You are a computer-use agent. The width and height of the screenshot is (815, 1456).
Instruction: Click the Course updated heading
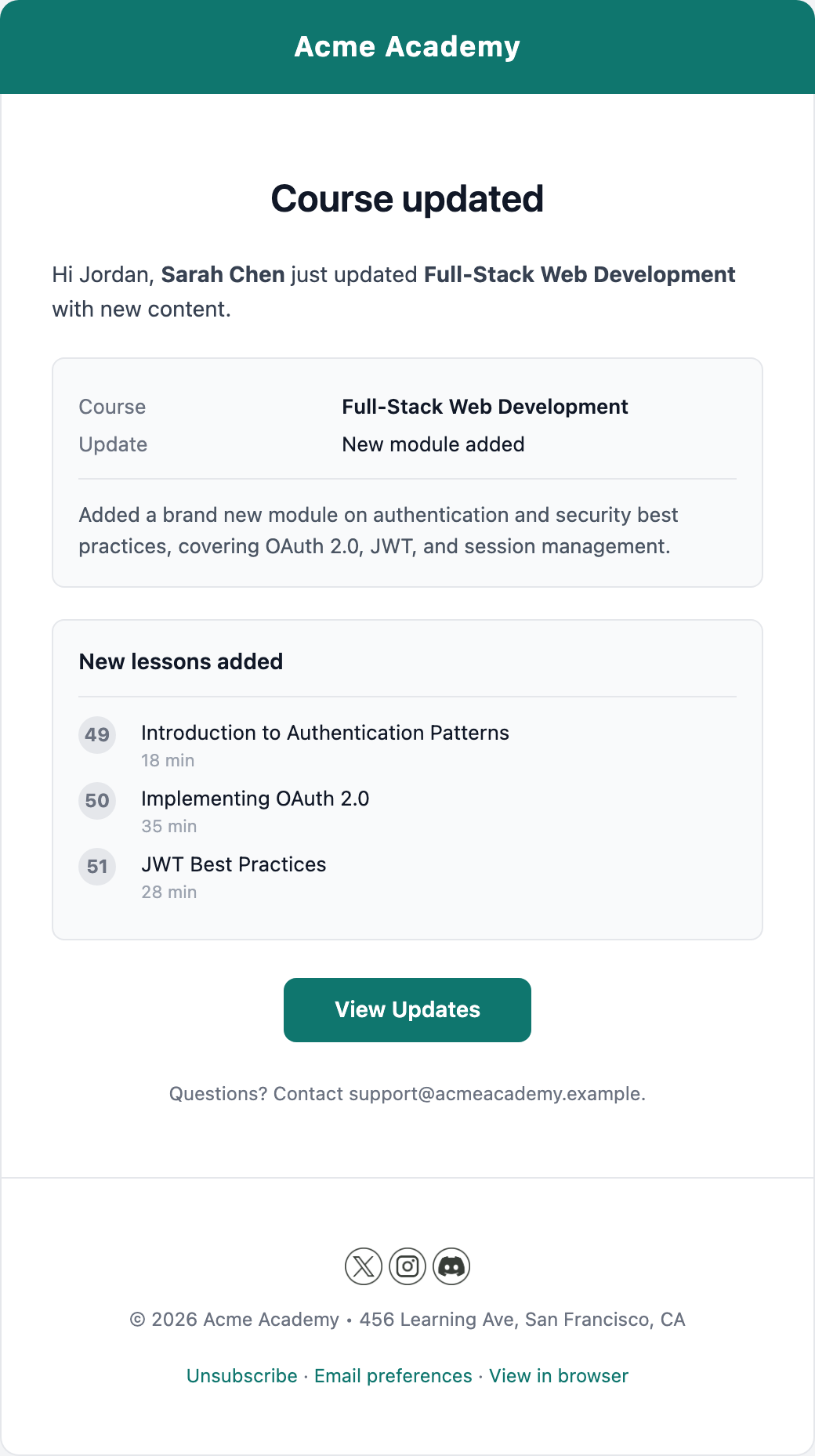point(407,199)
